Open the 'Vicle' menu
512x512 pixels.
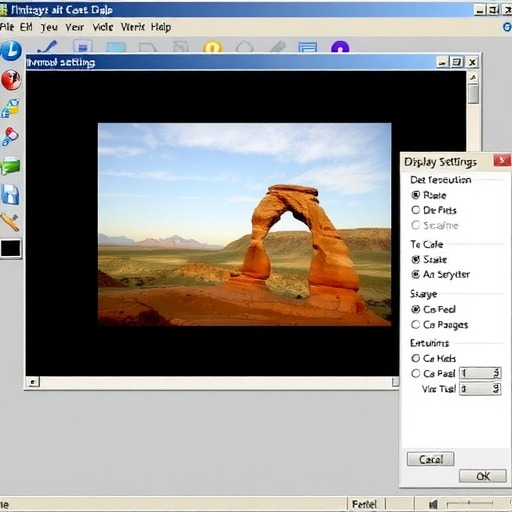click(x=103, y=27)
